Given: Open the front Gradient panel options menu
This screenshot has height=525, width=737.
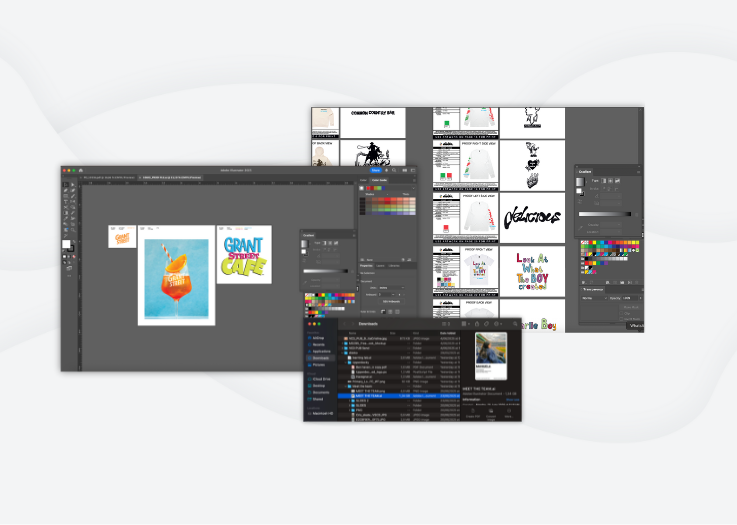Looking at the screenshot, I should click(353, 235).
